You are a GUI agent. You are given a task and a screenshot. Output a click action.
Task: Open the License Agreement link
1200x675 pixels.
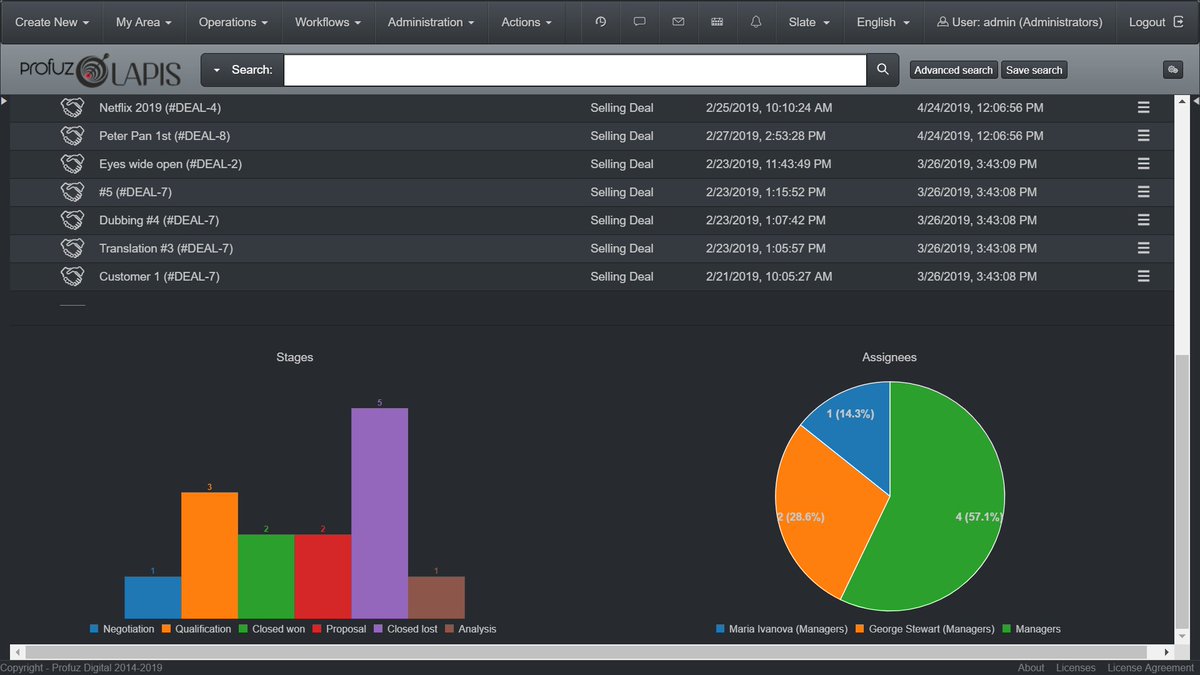coord(1151,668)
